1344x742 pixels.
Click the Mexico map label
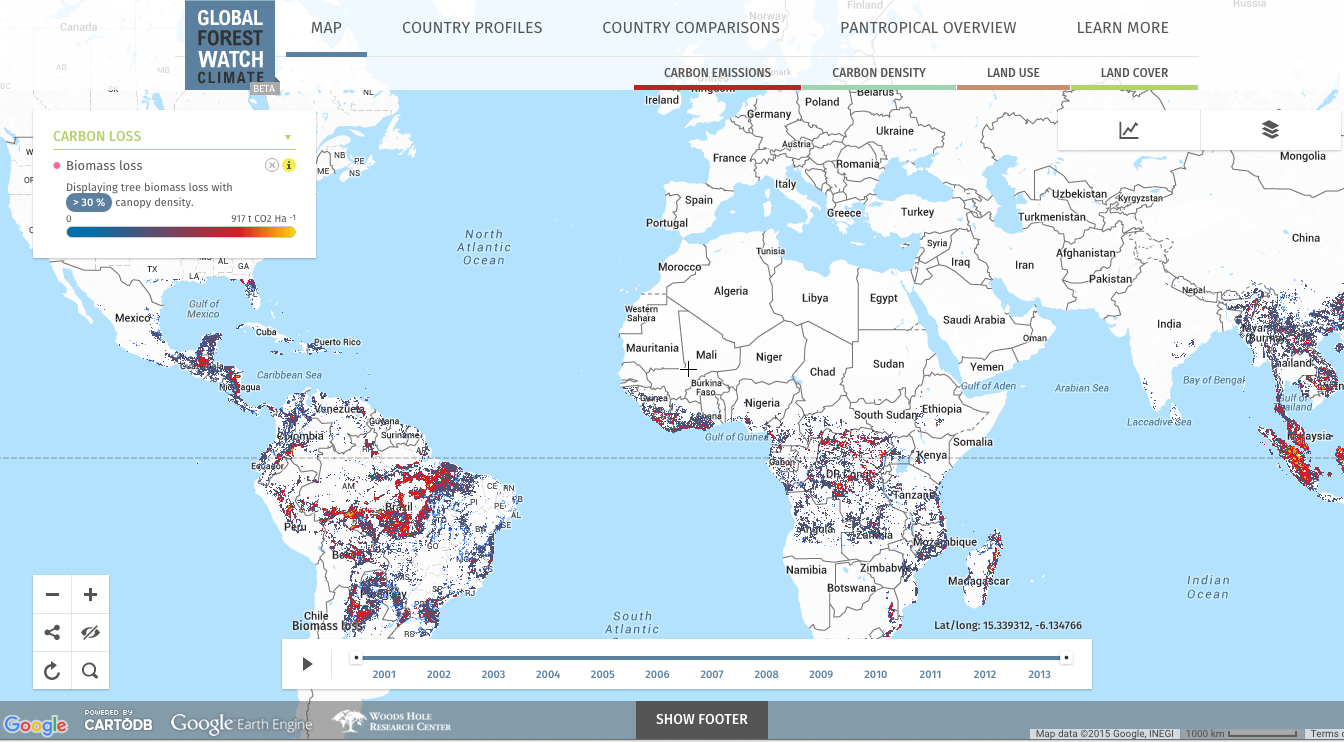pyautogui.click(x=132, y=318)
